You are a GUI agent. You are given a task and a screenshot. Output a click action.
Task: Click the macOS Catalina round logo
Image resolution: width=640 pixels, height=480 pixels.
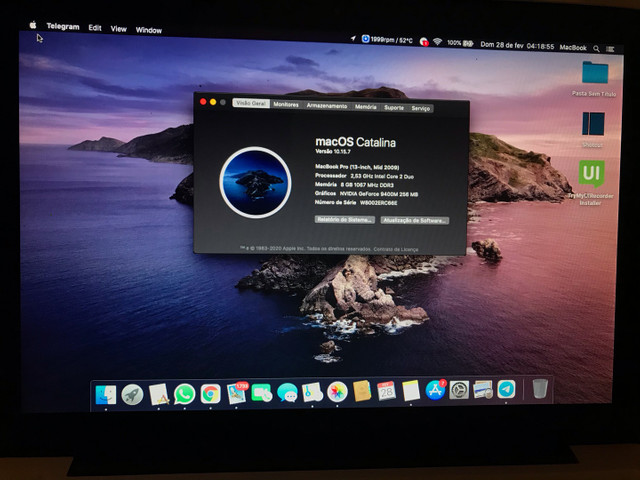click(256, 182)
